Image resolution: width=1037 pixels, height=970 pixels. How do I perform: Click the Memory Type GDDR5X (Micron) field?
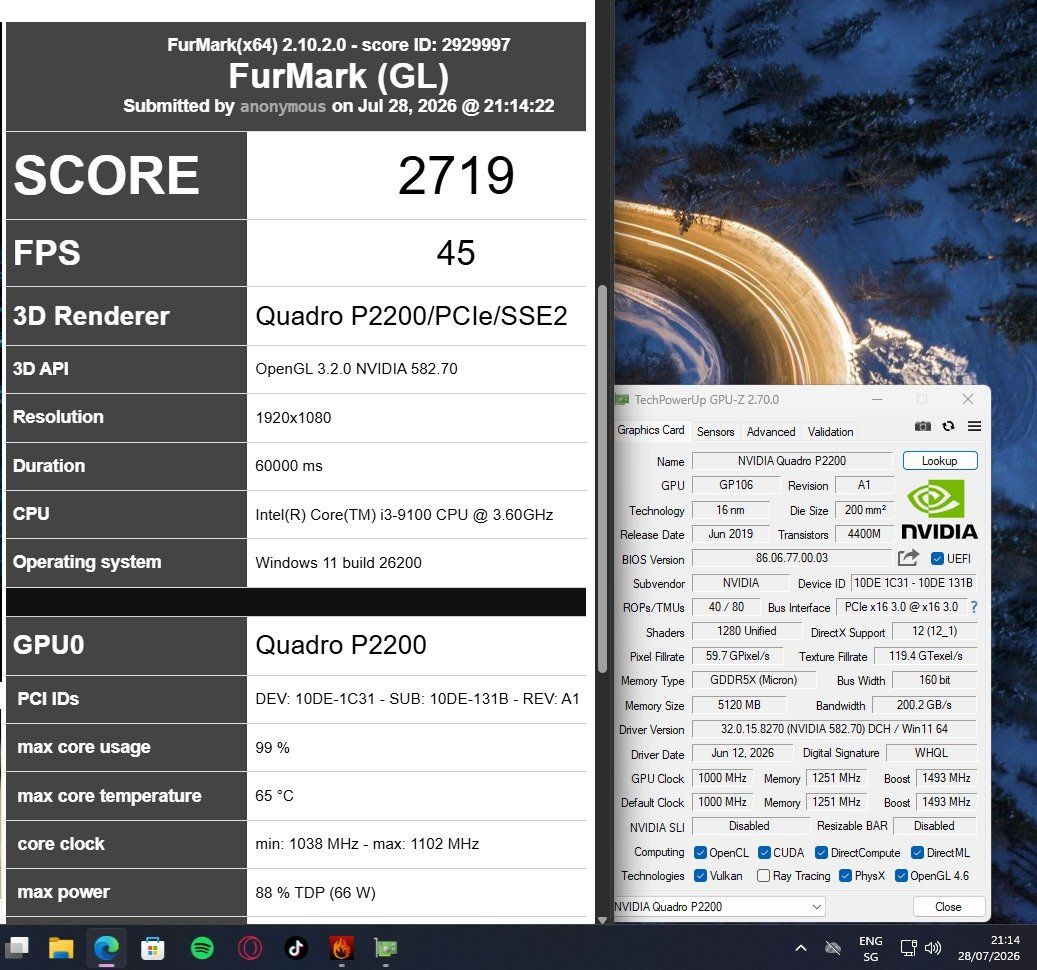click(753, 680)
